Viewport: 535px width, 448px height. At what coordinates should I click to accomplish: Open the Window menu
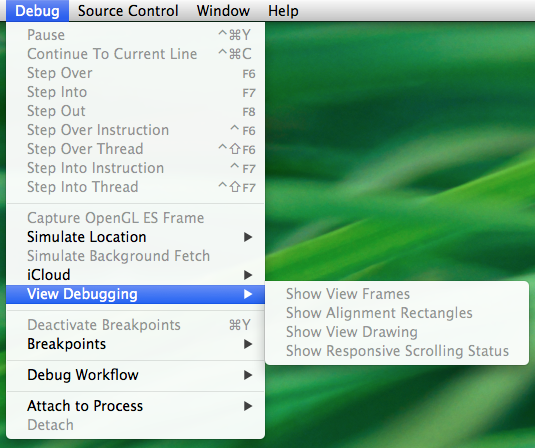click(223, 11)
